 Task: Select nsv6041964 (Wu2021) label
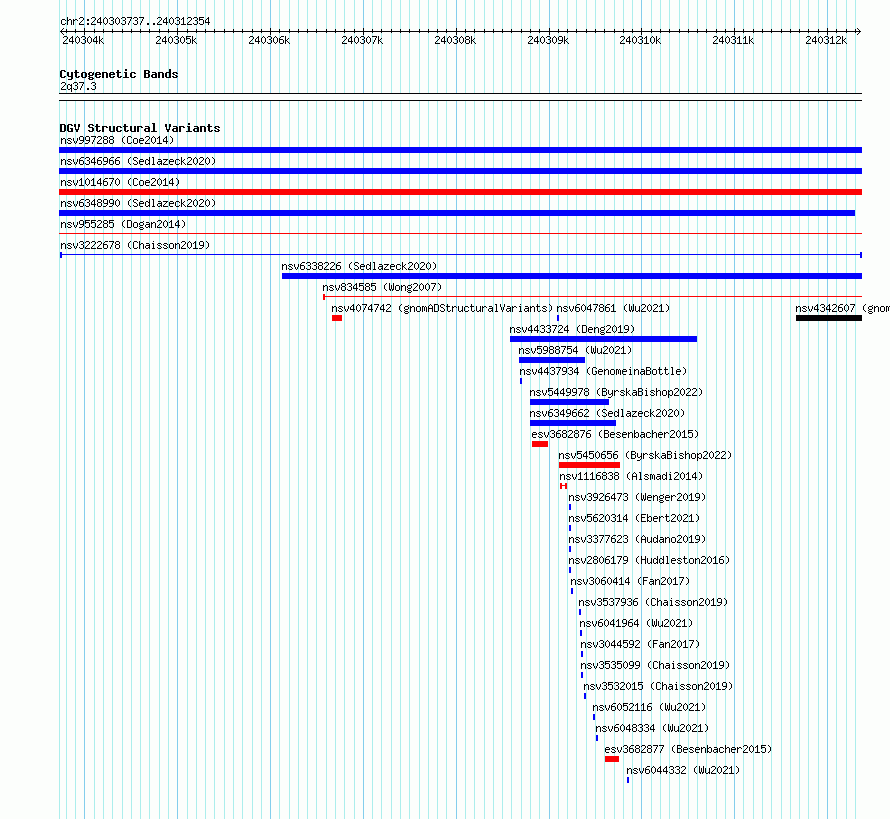(x=636, y=623)
